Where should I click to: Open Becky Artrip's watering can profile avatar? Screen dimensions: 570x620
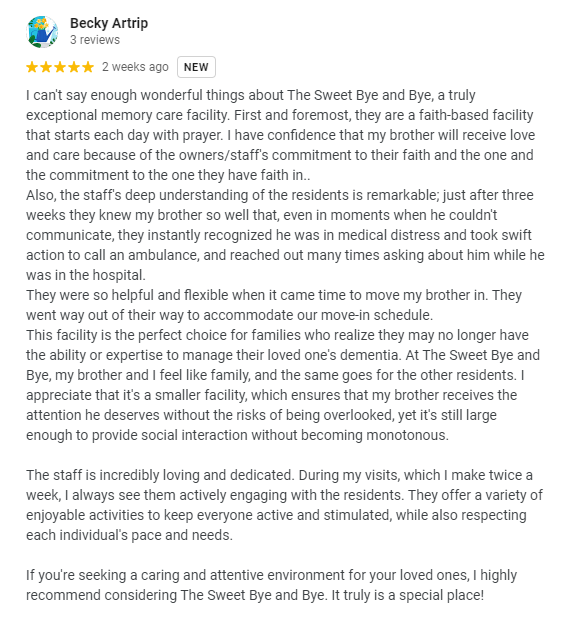[x=42, y=32]
